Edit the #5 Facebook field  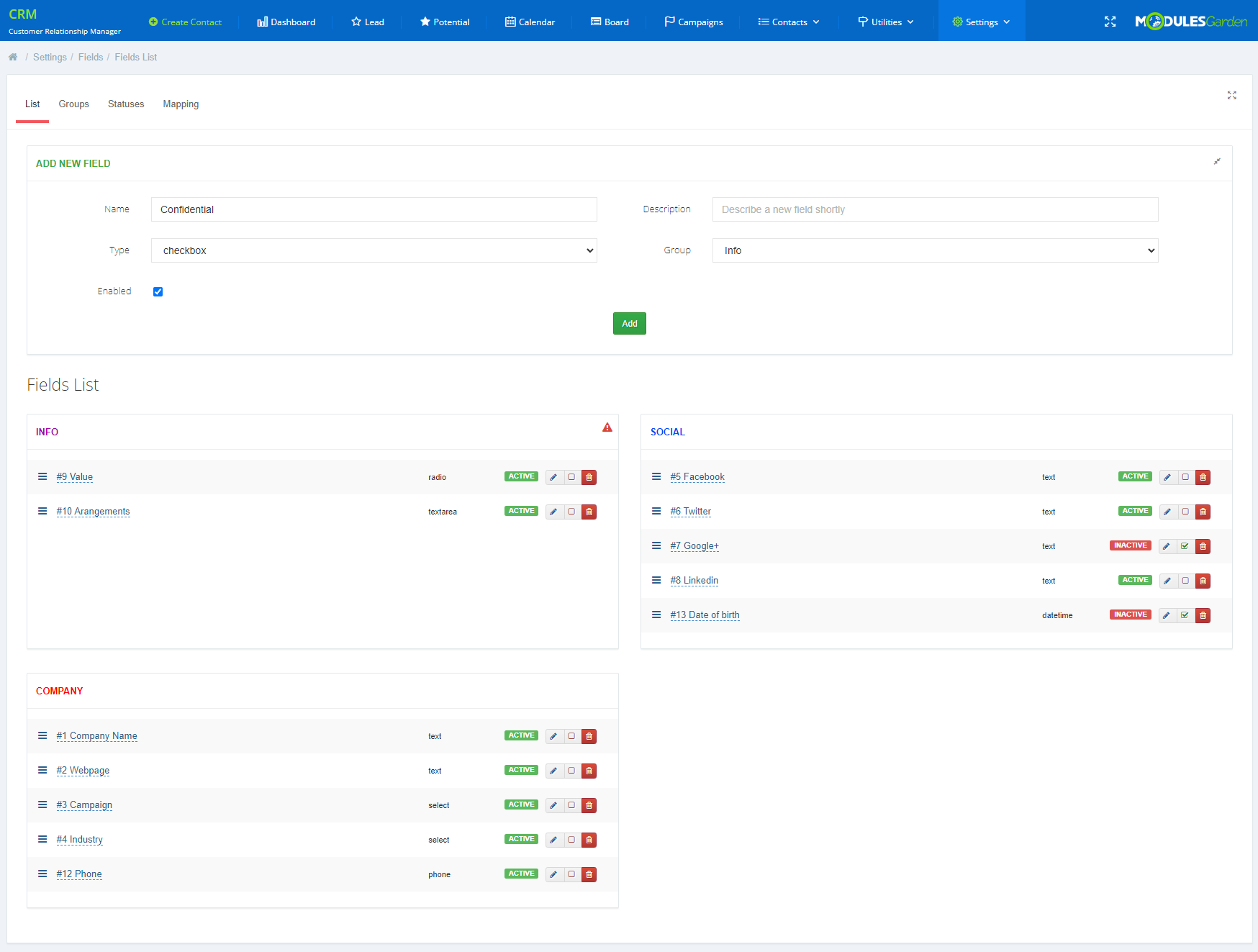(x=1167, y=476)
